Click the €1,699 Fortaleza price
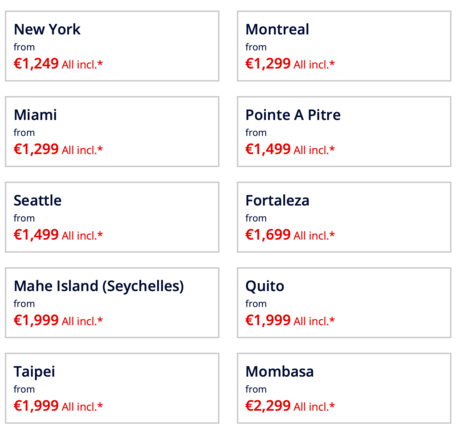Viewport: 465px width, 435px height. coord(268,235)
